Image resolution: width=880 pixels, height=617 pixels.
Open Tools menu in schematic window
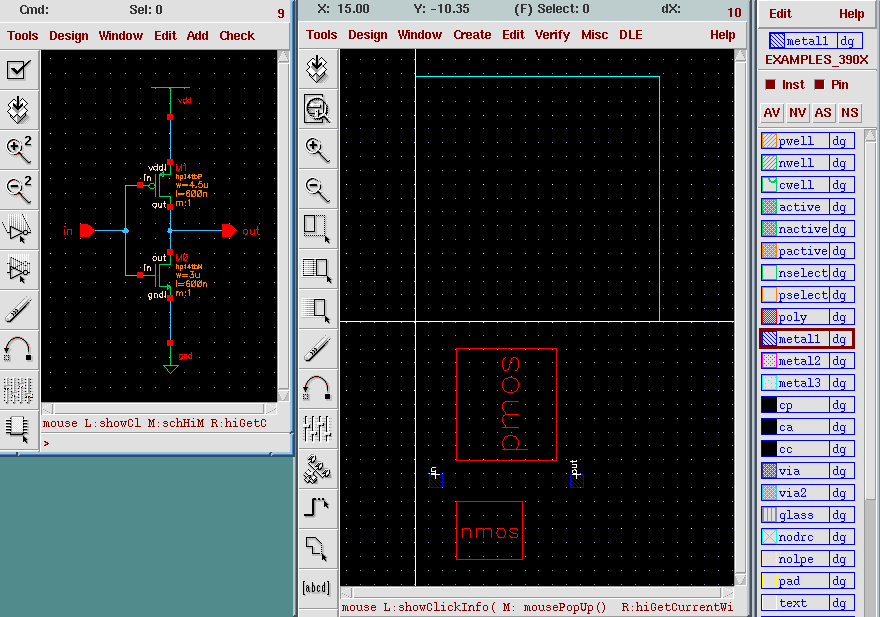click(x=22, y=36)
